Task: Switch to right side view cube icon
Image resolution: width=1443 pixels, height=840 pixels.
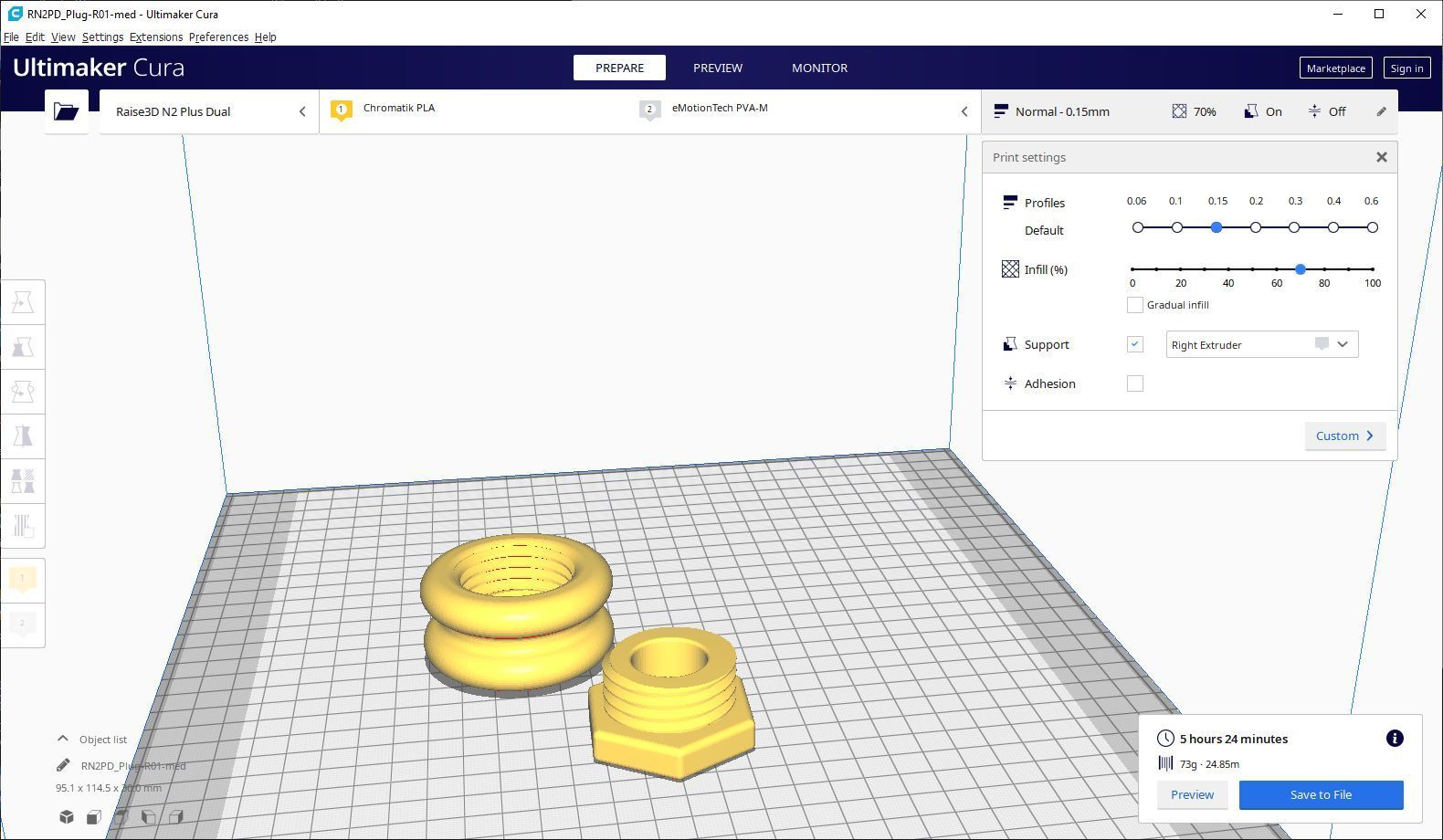Action: (176, 816)
